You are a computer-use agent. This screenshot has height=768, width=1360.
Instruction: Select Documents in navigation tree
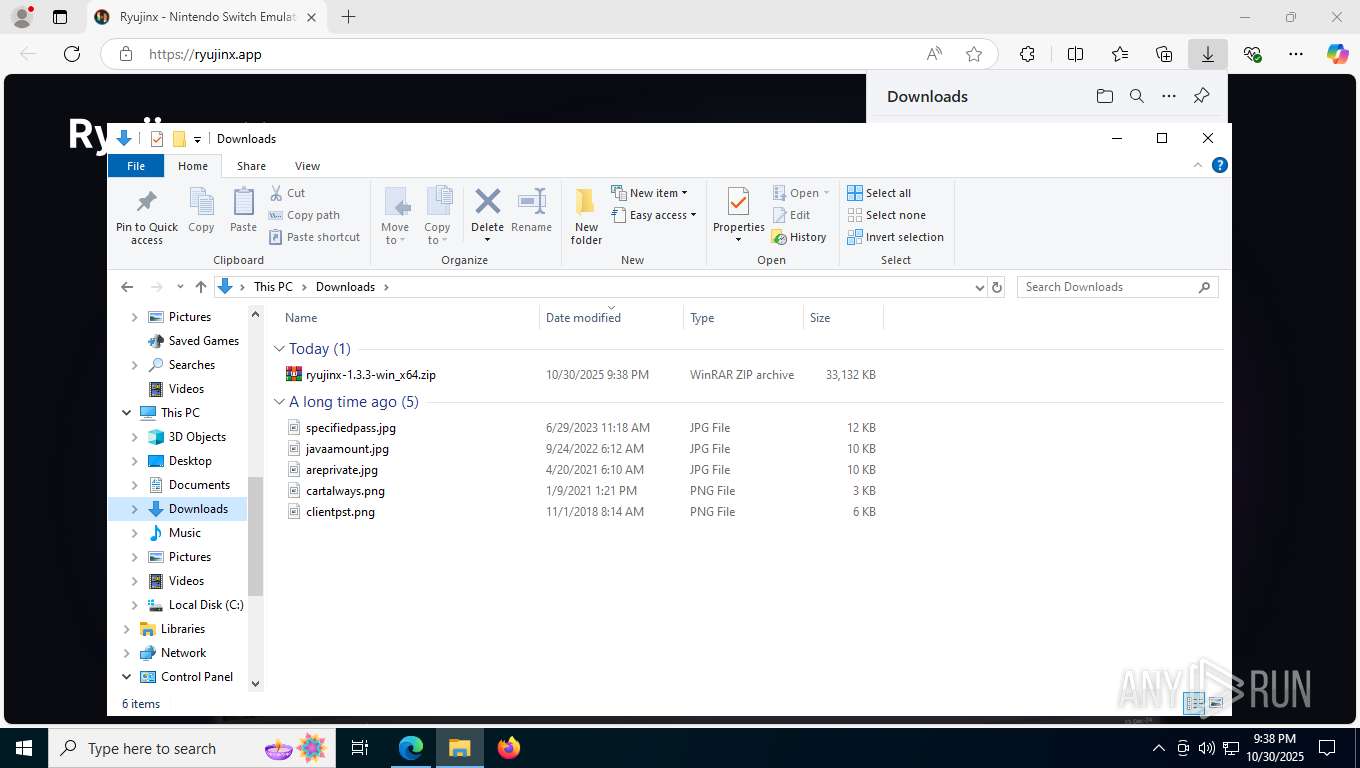[199, 485]
